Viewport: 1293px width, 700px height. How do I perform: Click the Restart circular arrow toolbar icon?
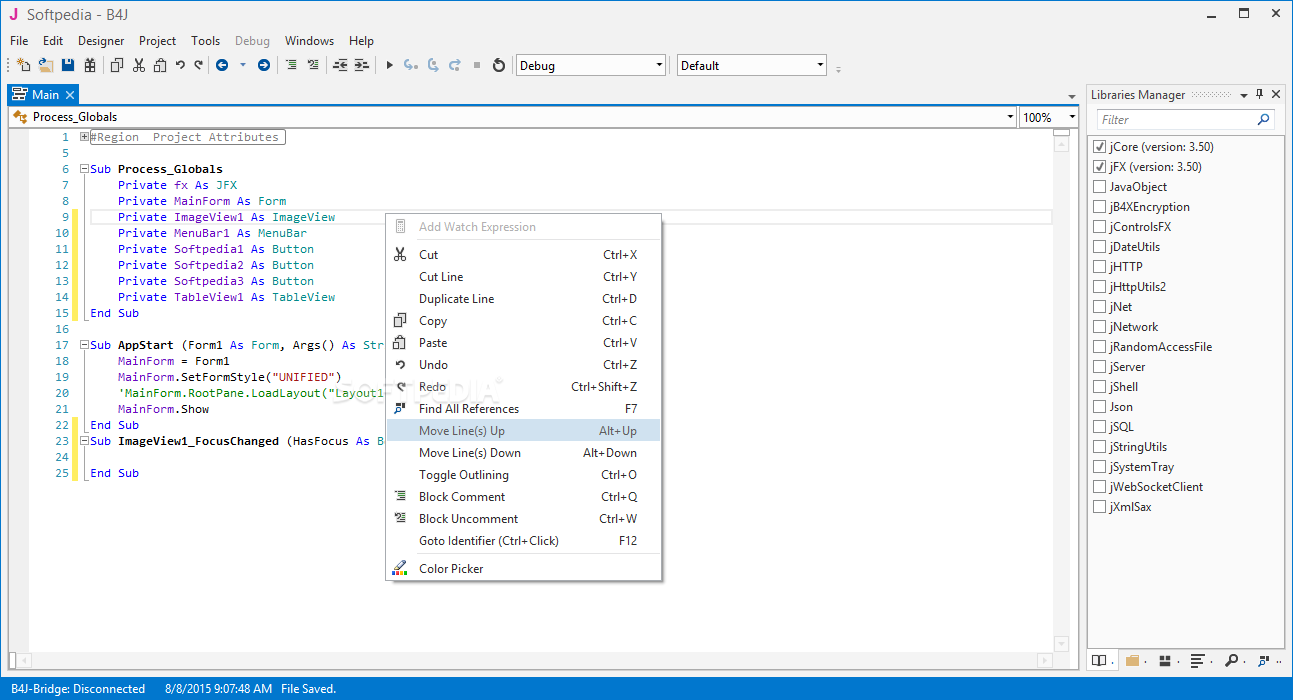pyautogui.click(x=499, y=66)
